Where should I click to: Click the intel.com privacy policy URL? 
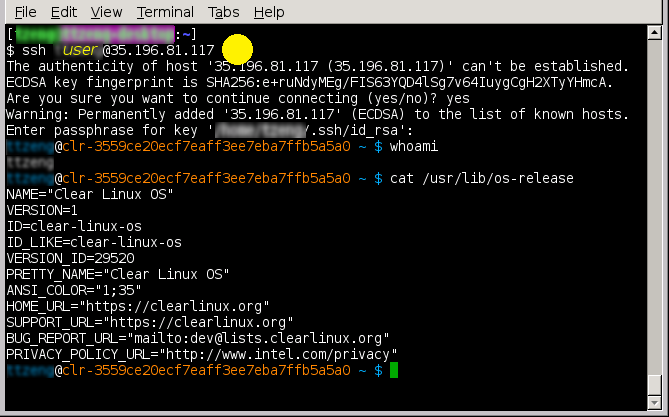click(x=278, y=354)
